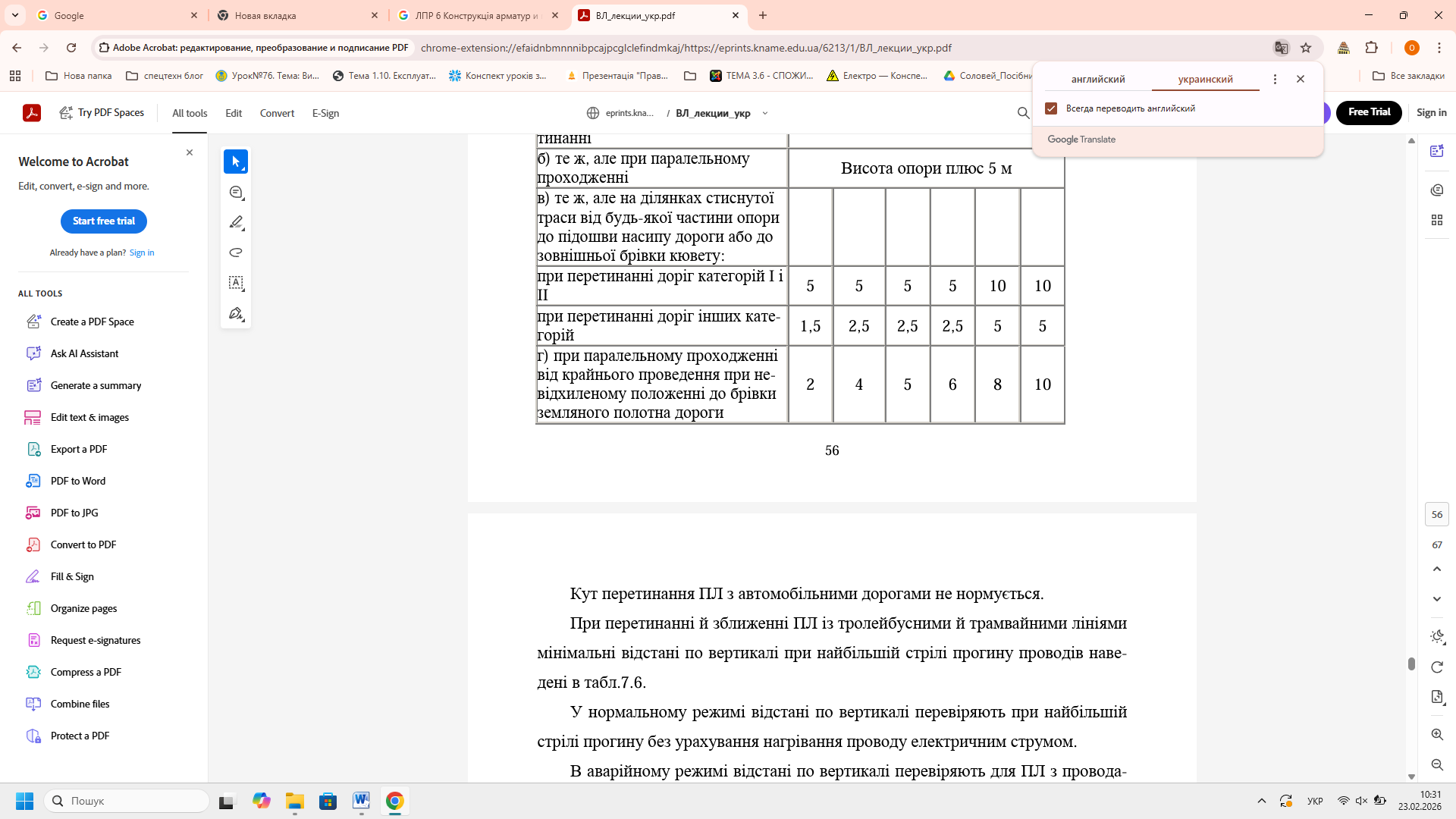This screenshot has height=819, width=1456.
Task: Zoom out of the PDF
Action: (x=1437, y=764)
